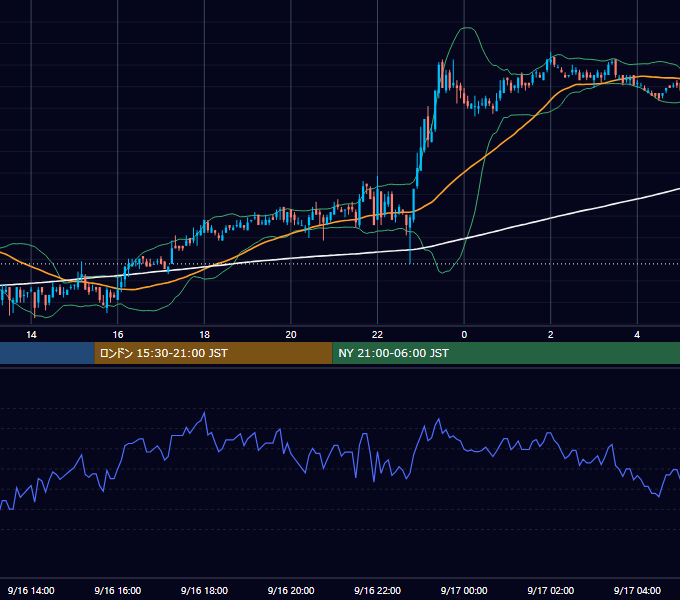The height and width of the screenshot is (600, 680).
Task: Click the 22 hour label on price chart axis
Action: (377, 335)
